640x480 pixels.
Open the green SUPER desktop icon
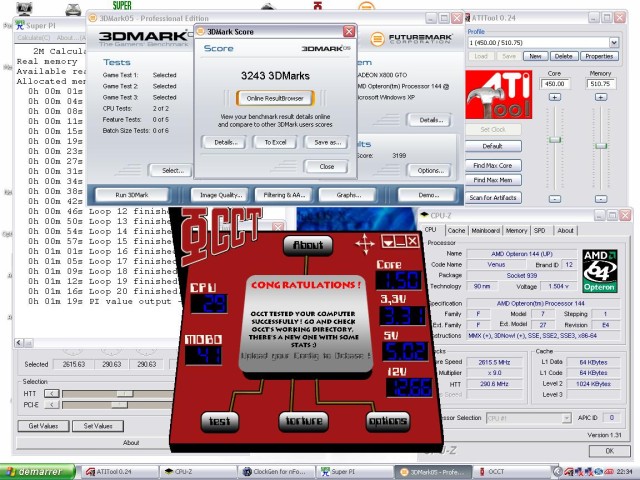click(x=122, y=5)
